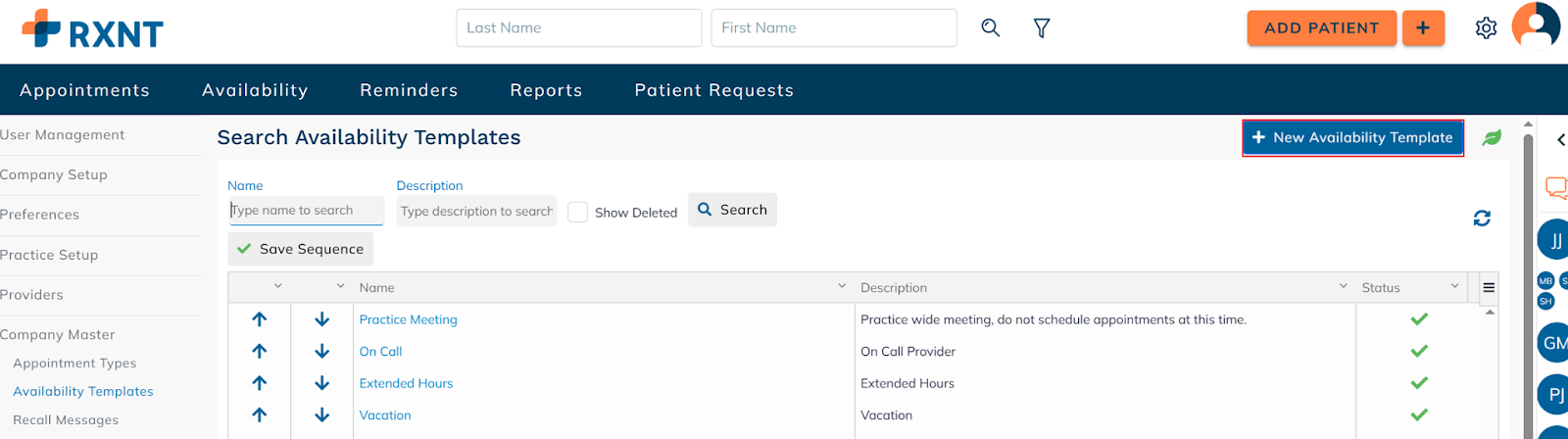Open the settings gear icon
The height and width of the screenshot is (439, 1568).
point(1486,28)
